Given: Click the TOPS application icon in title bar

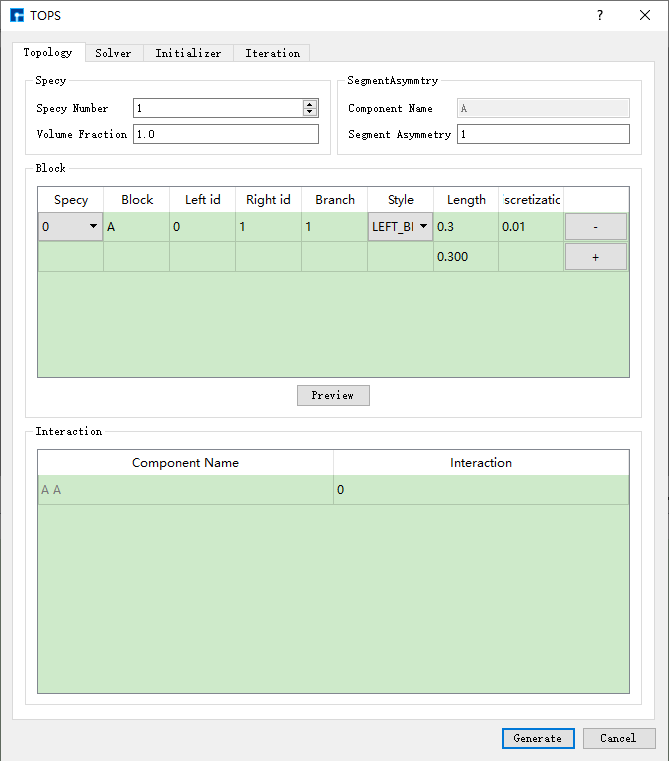Looking at the screenshot, I should pos(16,16).
